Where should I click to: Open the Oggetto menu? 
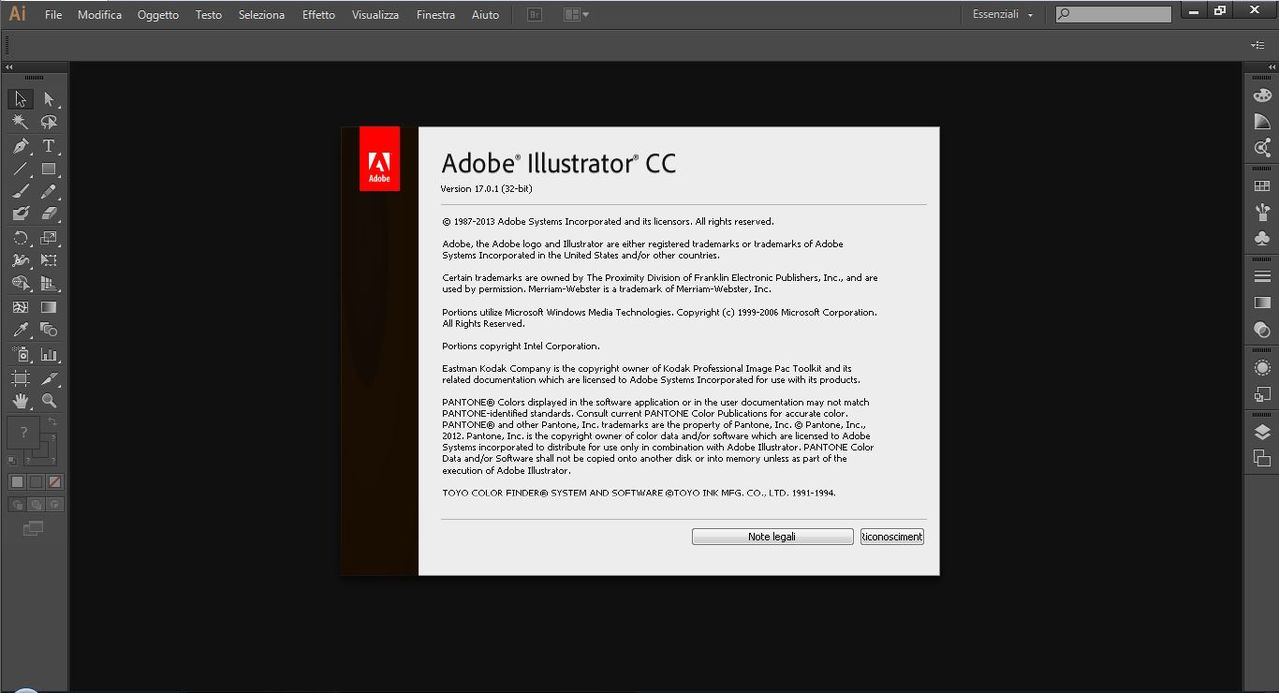(x=158, y=15)
